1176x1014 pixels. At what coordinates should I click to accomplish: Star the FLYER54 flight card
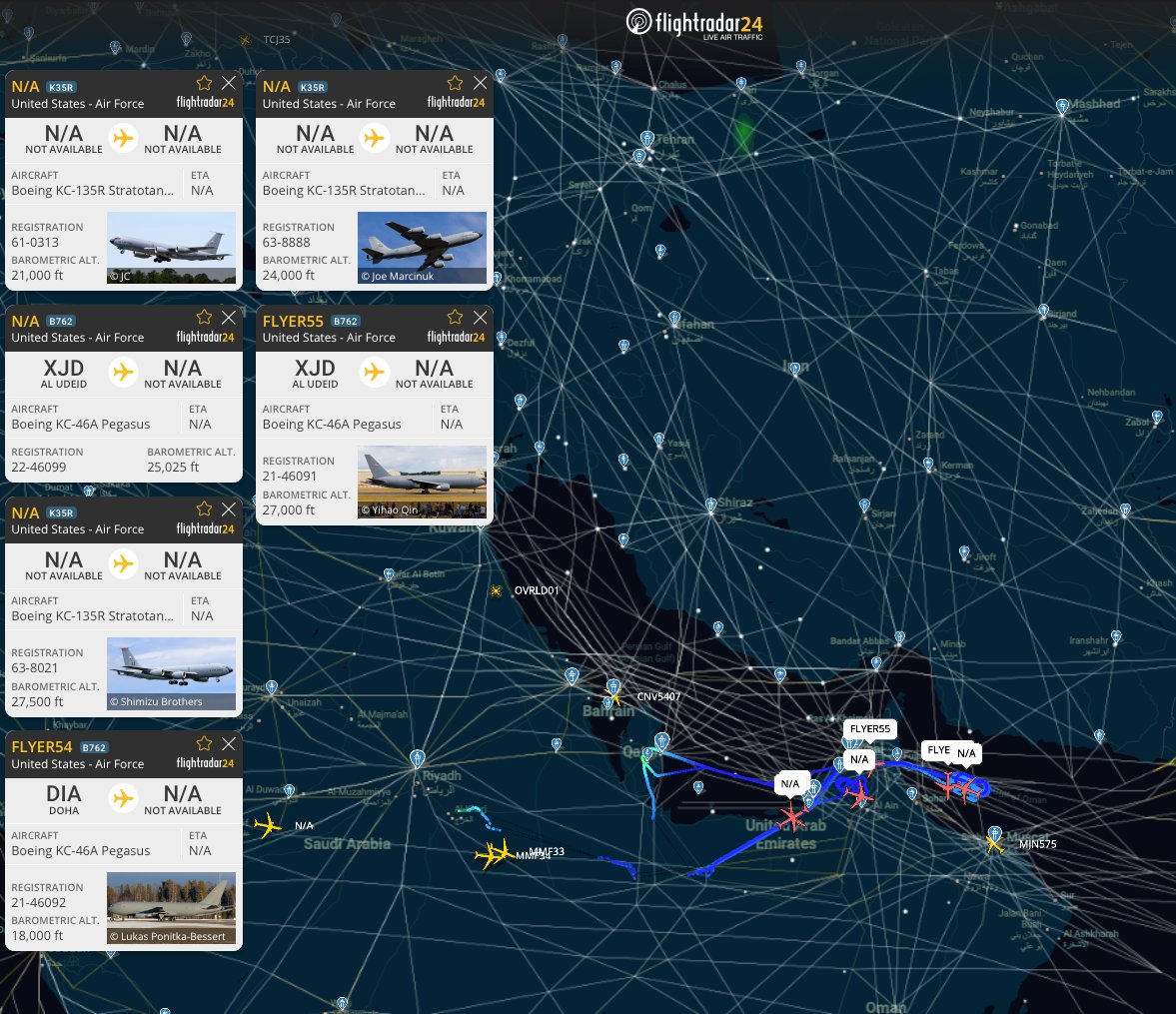tap(204, 743)
